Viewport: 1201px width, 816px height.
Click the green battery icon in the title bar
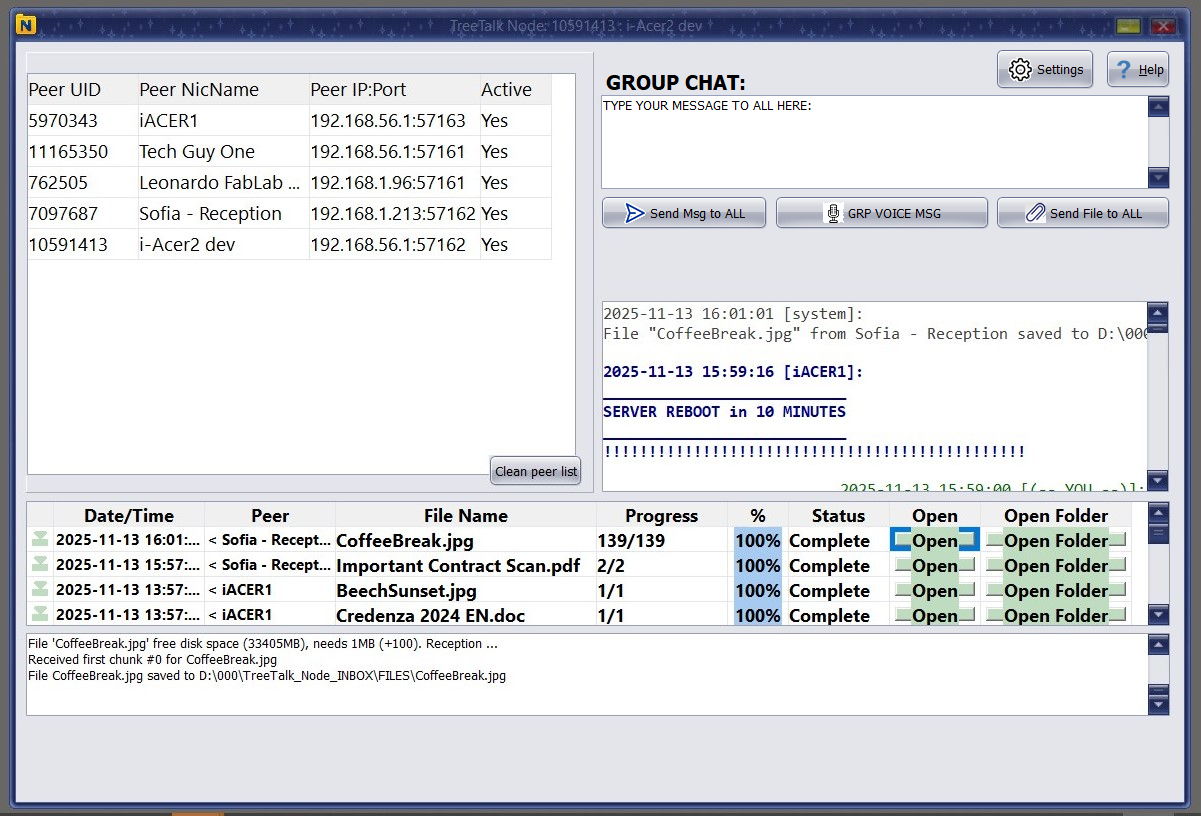point(1129,25)
